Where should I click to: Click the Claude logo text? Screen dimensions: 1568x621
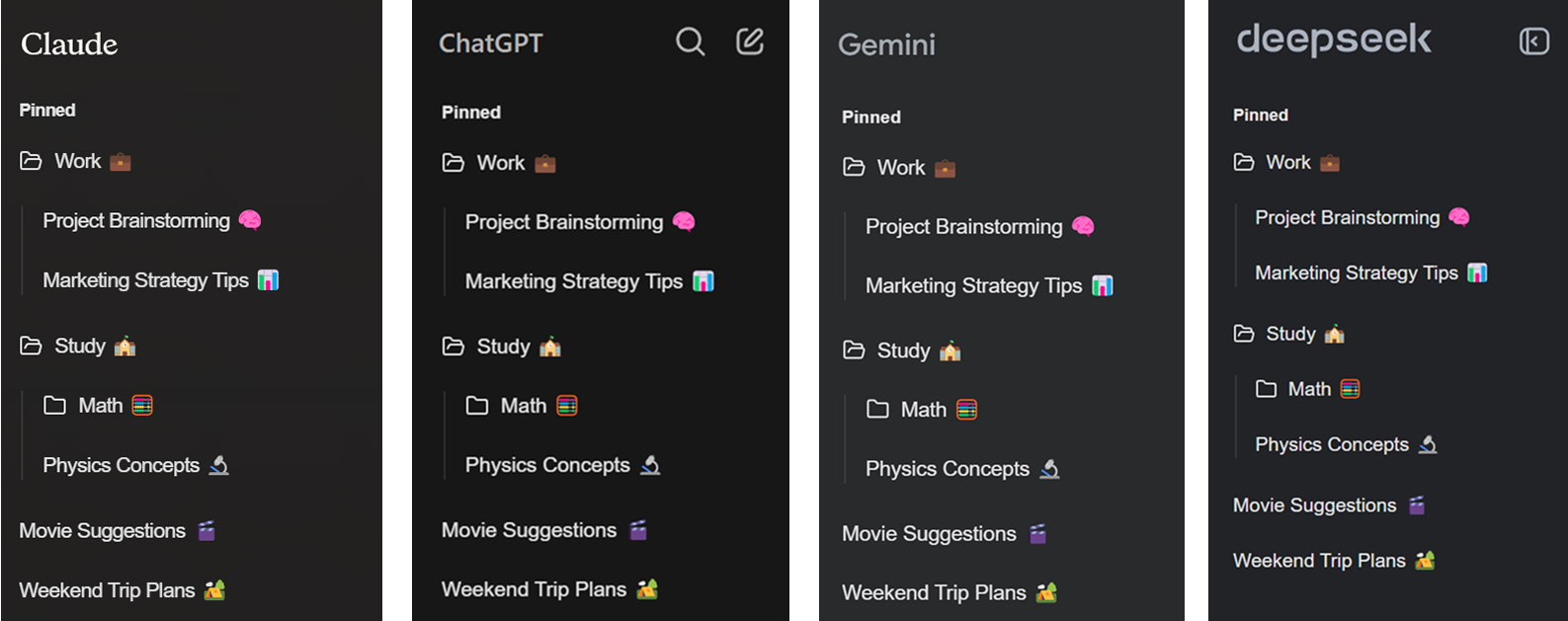69,44
